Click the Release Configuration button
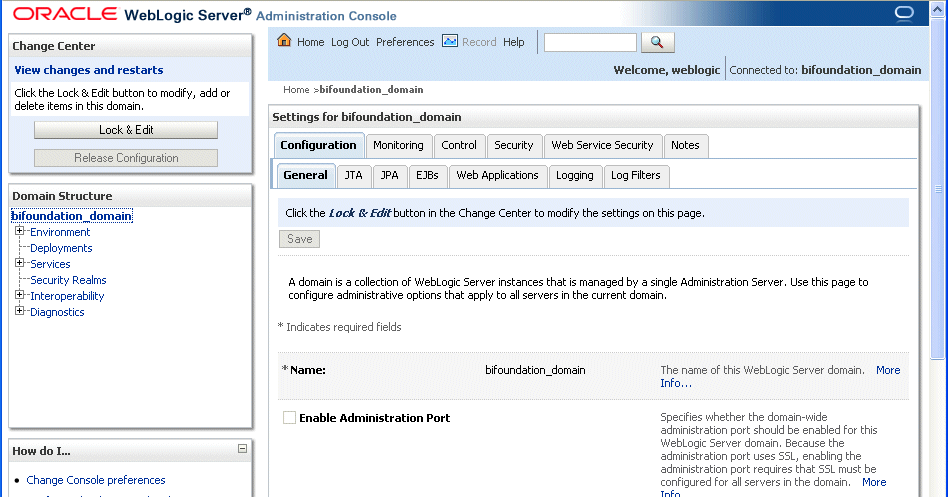This screenshot has height=497, width=948. pyautogui.click(x=126, y=158)
